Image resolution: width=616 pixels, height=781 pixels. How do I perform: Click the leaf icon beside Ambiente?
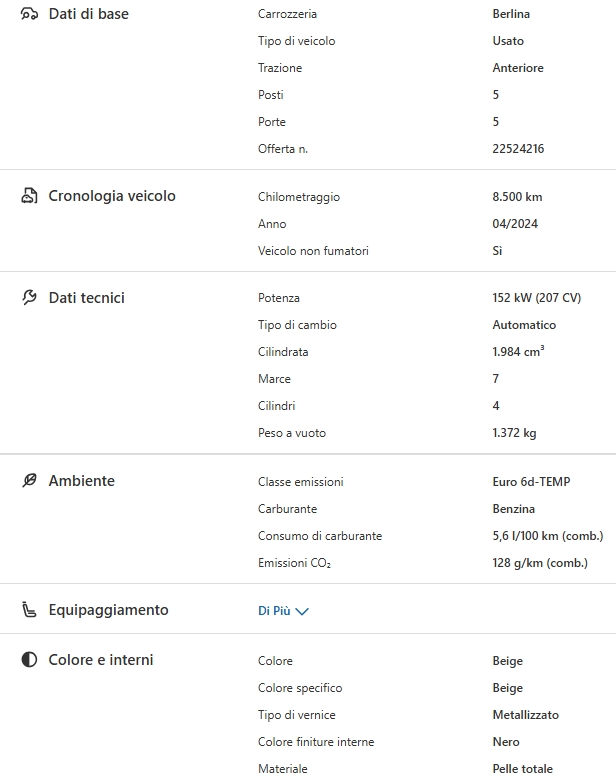point(29,481)
